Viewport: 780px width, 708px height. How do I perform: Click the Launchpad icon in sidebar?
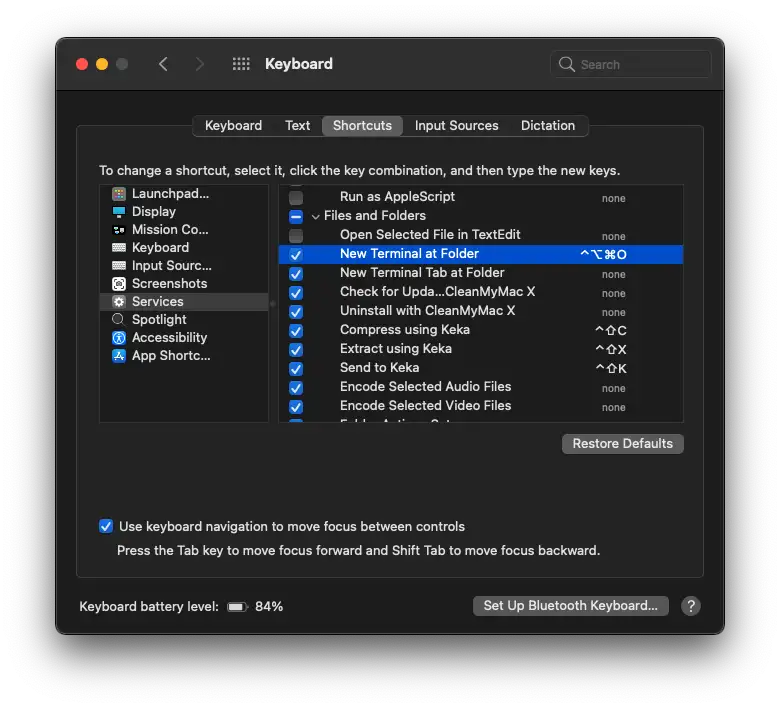click(119, 194)
